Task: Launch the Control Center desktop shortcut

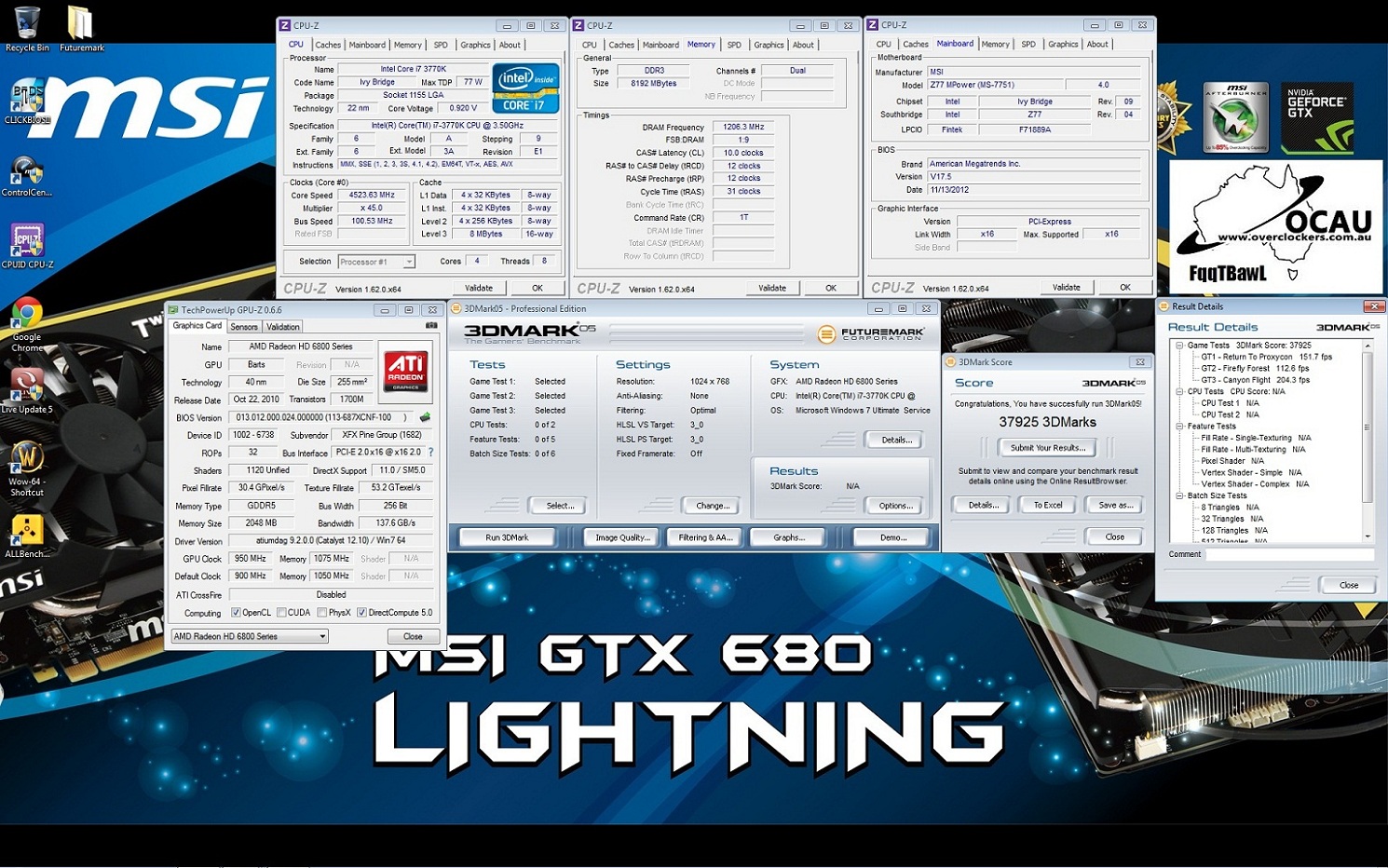Action: [x=27, y=175]
